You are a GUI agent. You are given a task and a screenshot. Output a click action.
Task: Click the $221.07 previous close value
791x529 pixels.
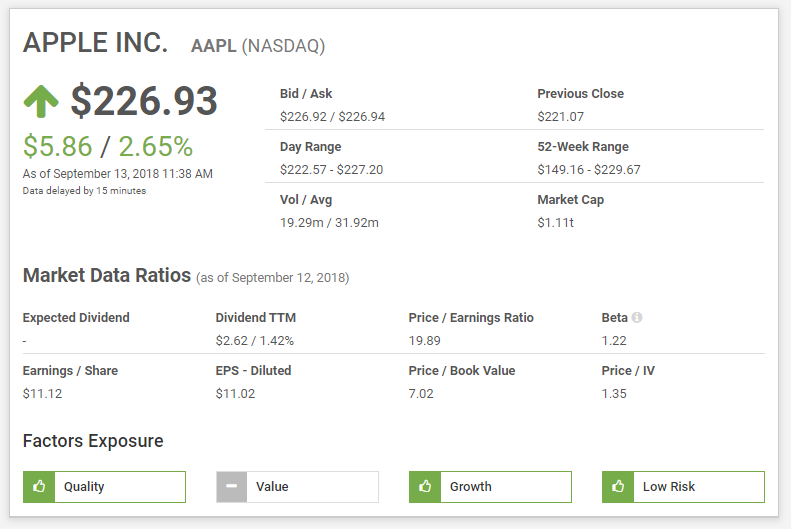560,117
